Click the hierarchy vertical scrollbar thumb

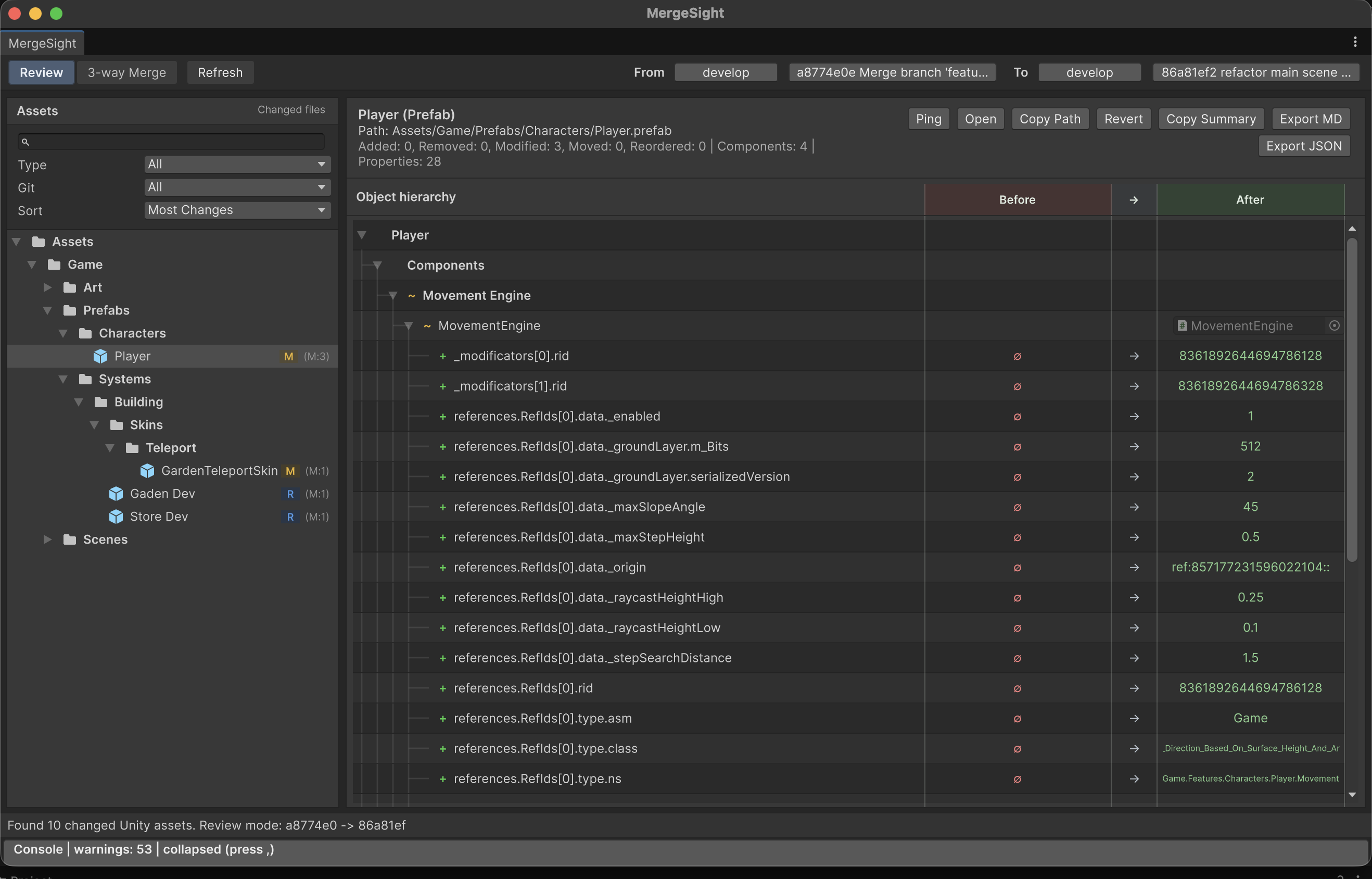click(1352, 399)
